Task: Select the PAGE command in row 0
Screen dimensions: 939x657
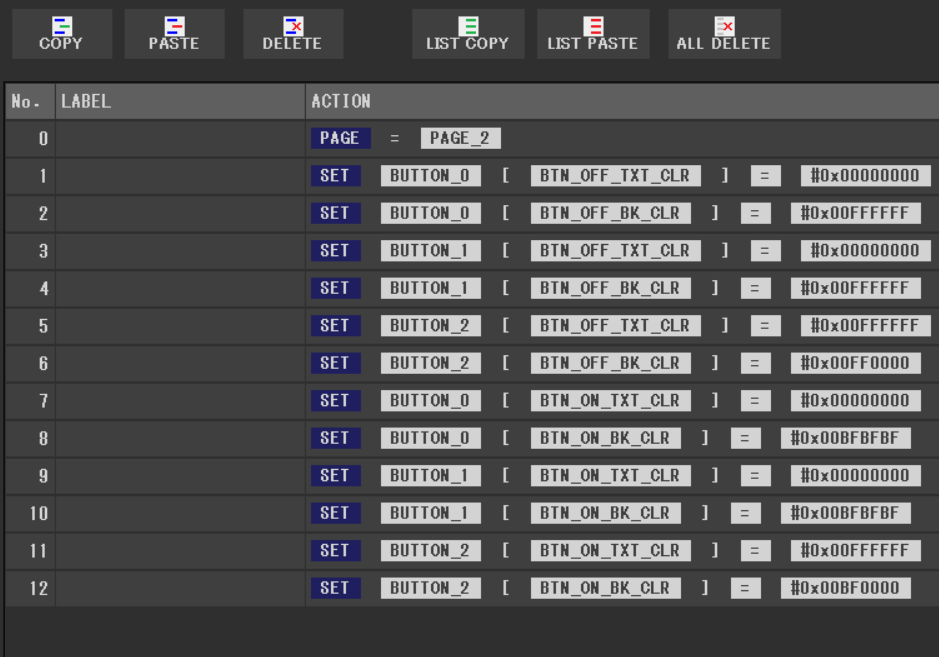Action: [x=340, y=139]
